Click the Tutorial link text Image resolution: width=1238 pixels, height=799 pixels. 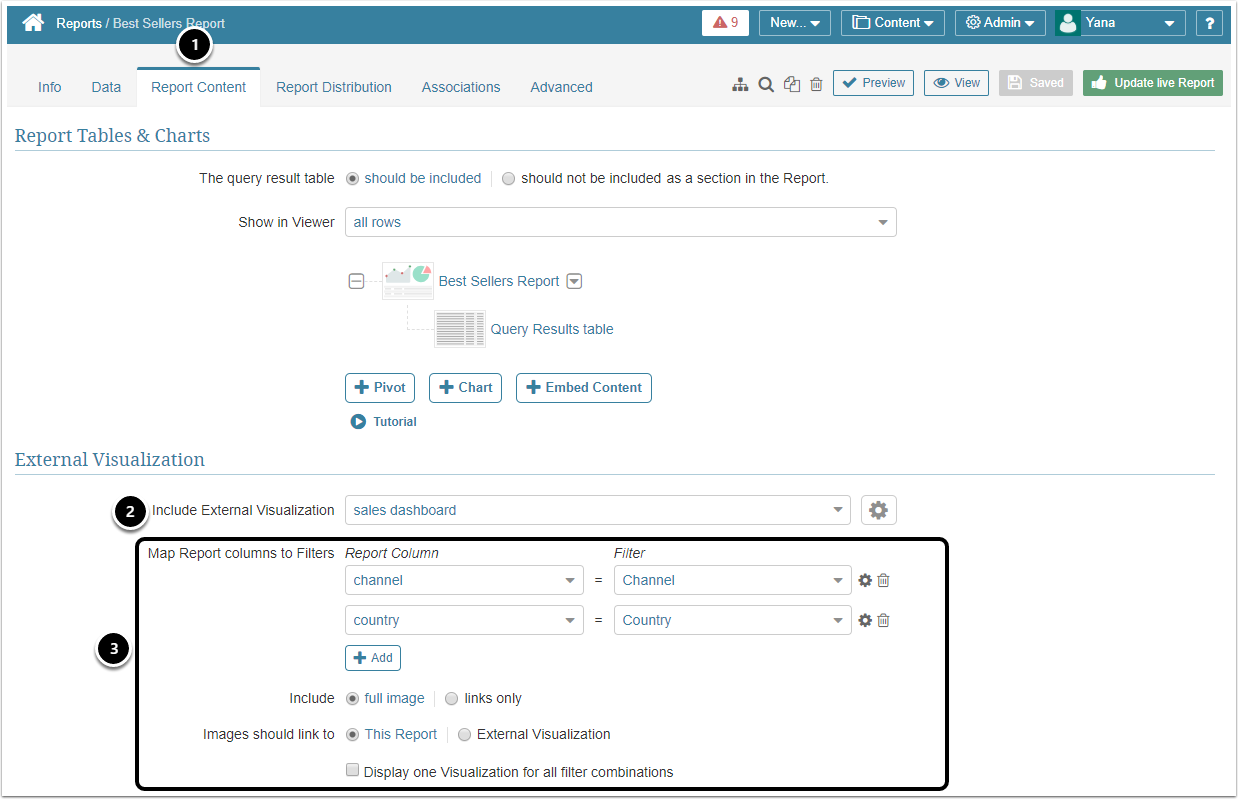coord(395,422)
